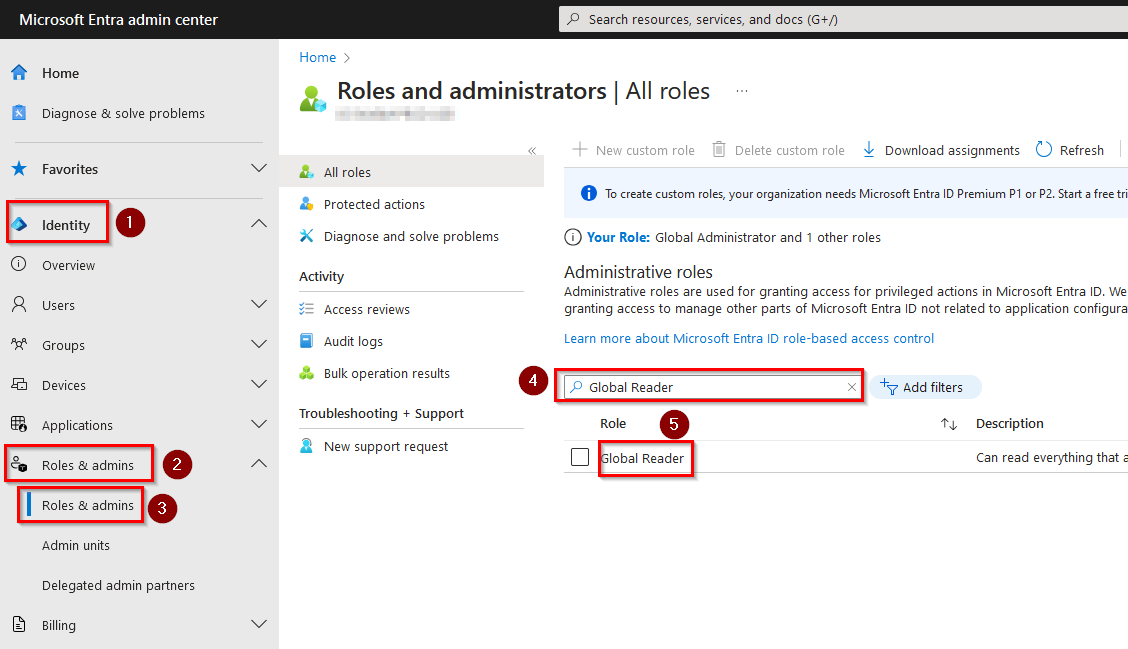Click the Home breadcrumb link
Viewport: 1128px width, 649px height.
[317, 57]
